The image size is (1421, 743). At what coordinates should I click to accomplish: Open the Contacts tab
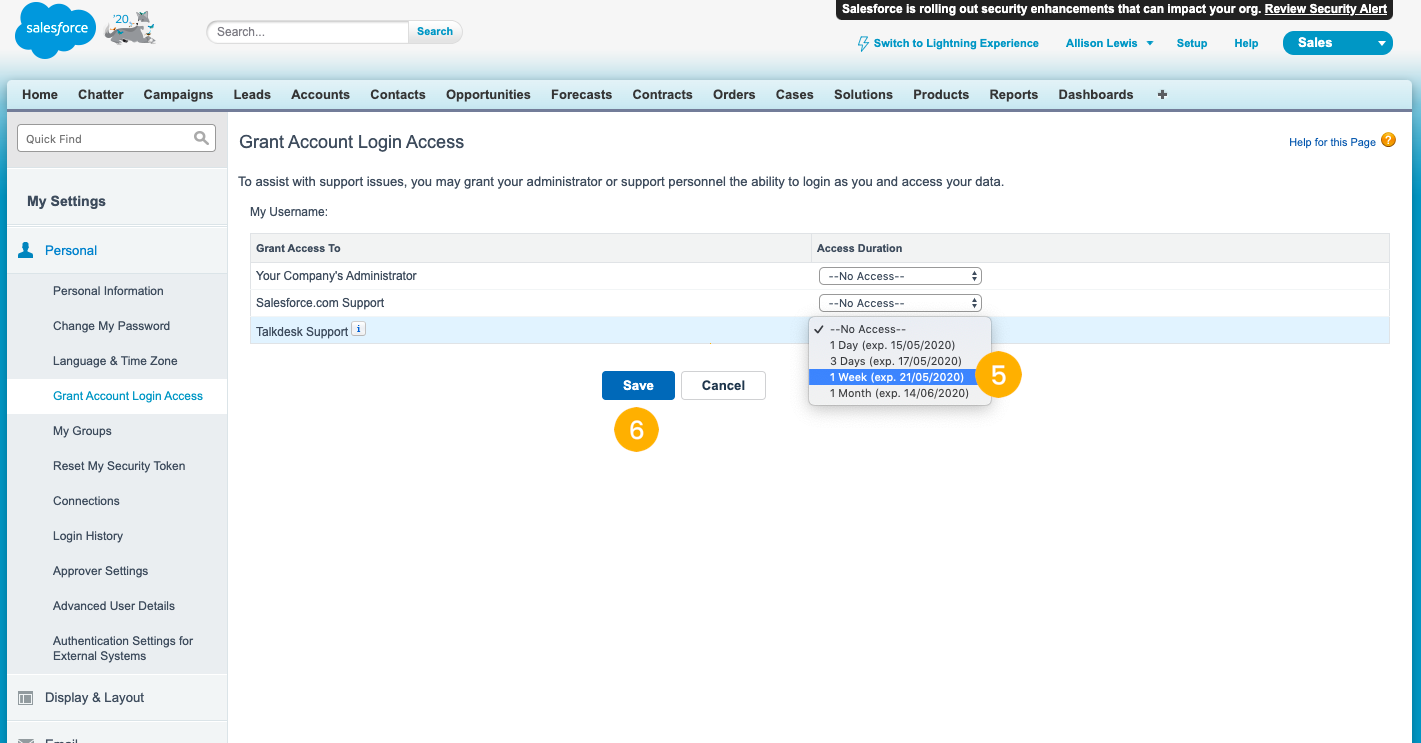click(x=398, y=95)
